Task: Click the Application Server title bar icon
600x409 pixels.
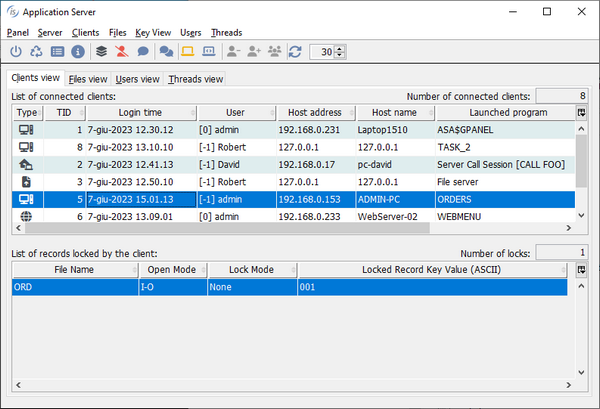Action: (12, 12)
